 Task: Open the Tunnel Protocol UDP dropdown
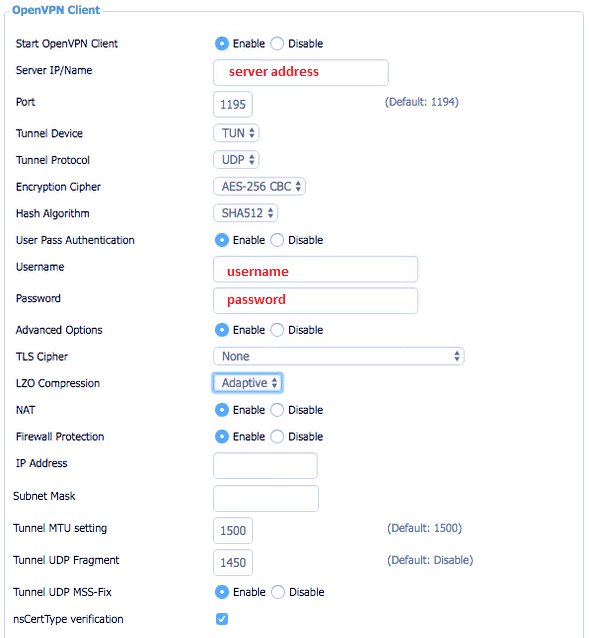click(x=236, y=160)
